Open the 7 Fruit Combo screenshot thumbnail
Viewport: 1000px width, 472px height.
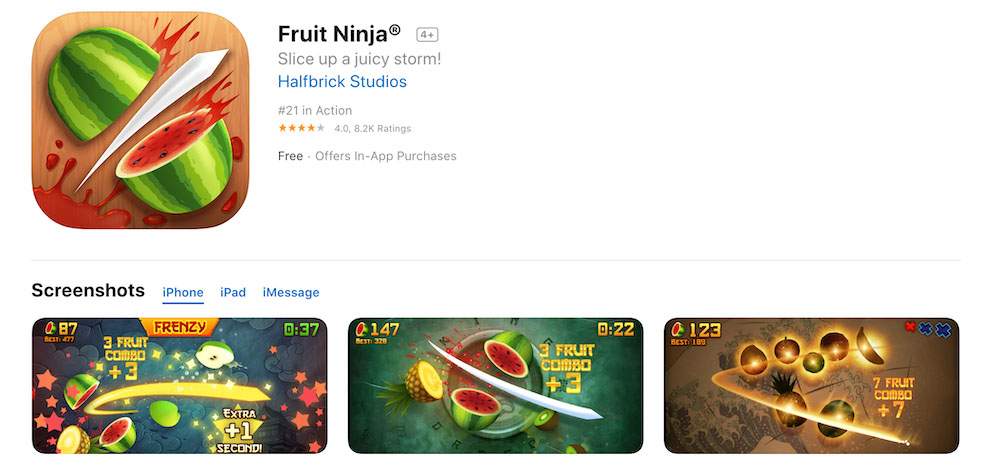(x=811, y=386)
